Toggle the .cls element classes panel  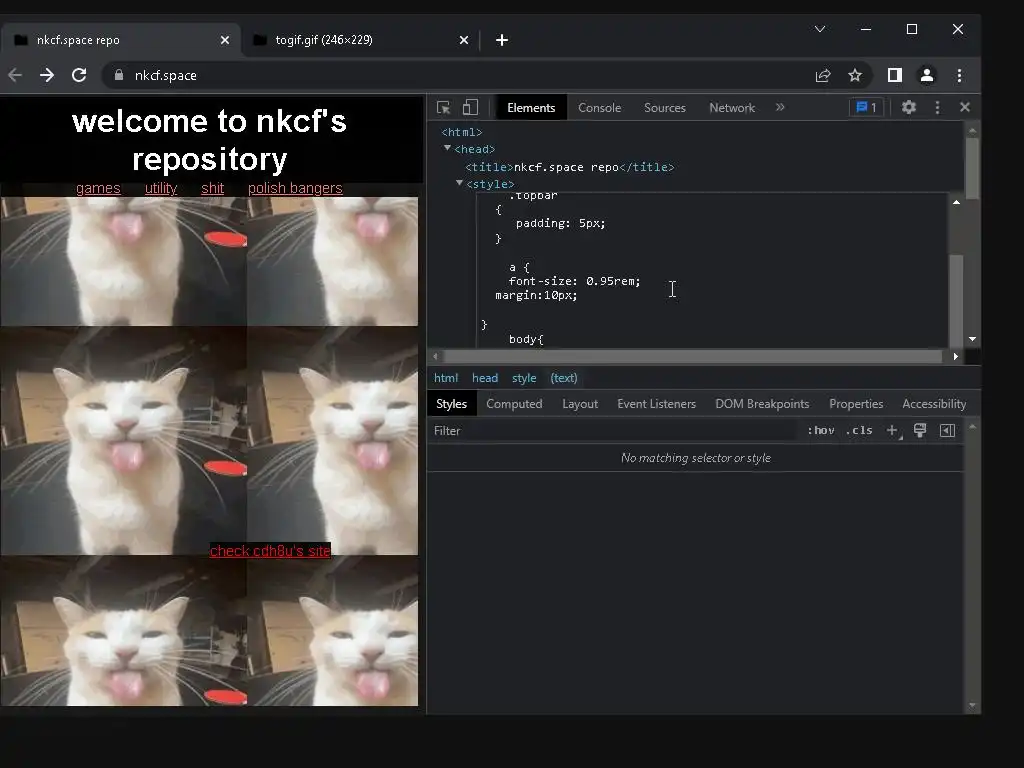[859, 430]
